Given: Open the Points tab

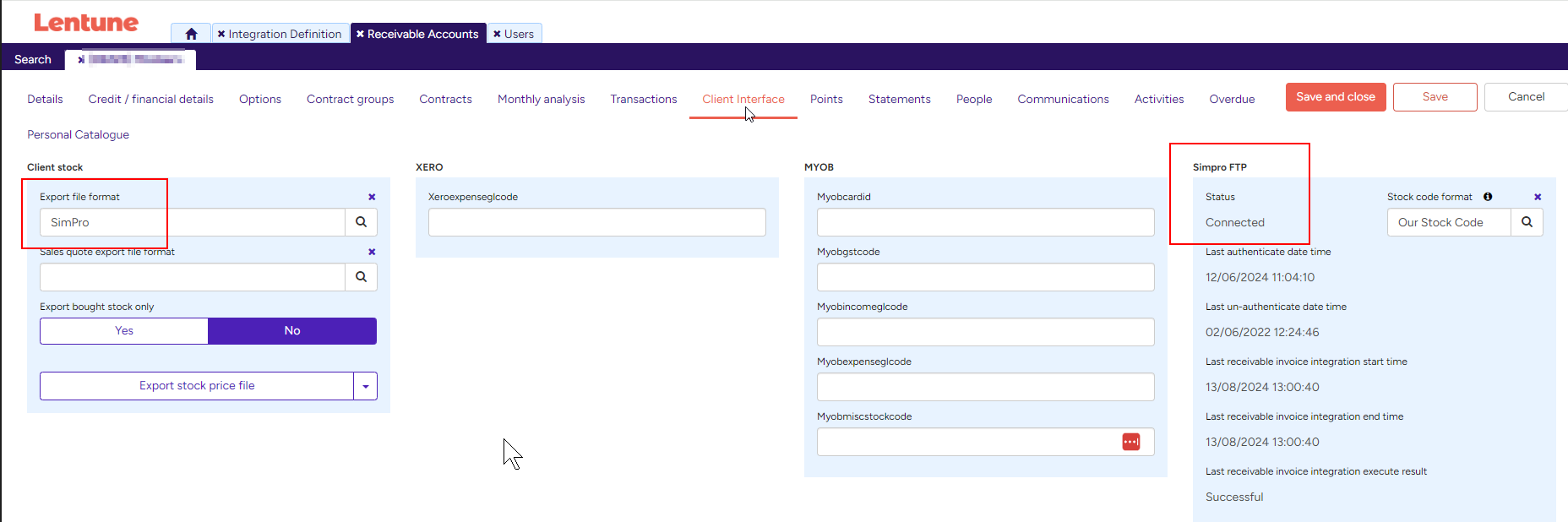Looking at the screenshot, I should pyautogui.click(x=826, y=99).
